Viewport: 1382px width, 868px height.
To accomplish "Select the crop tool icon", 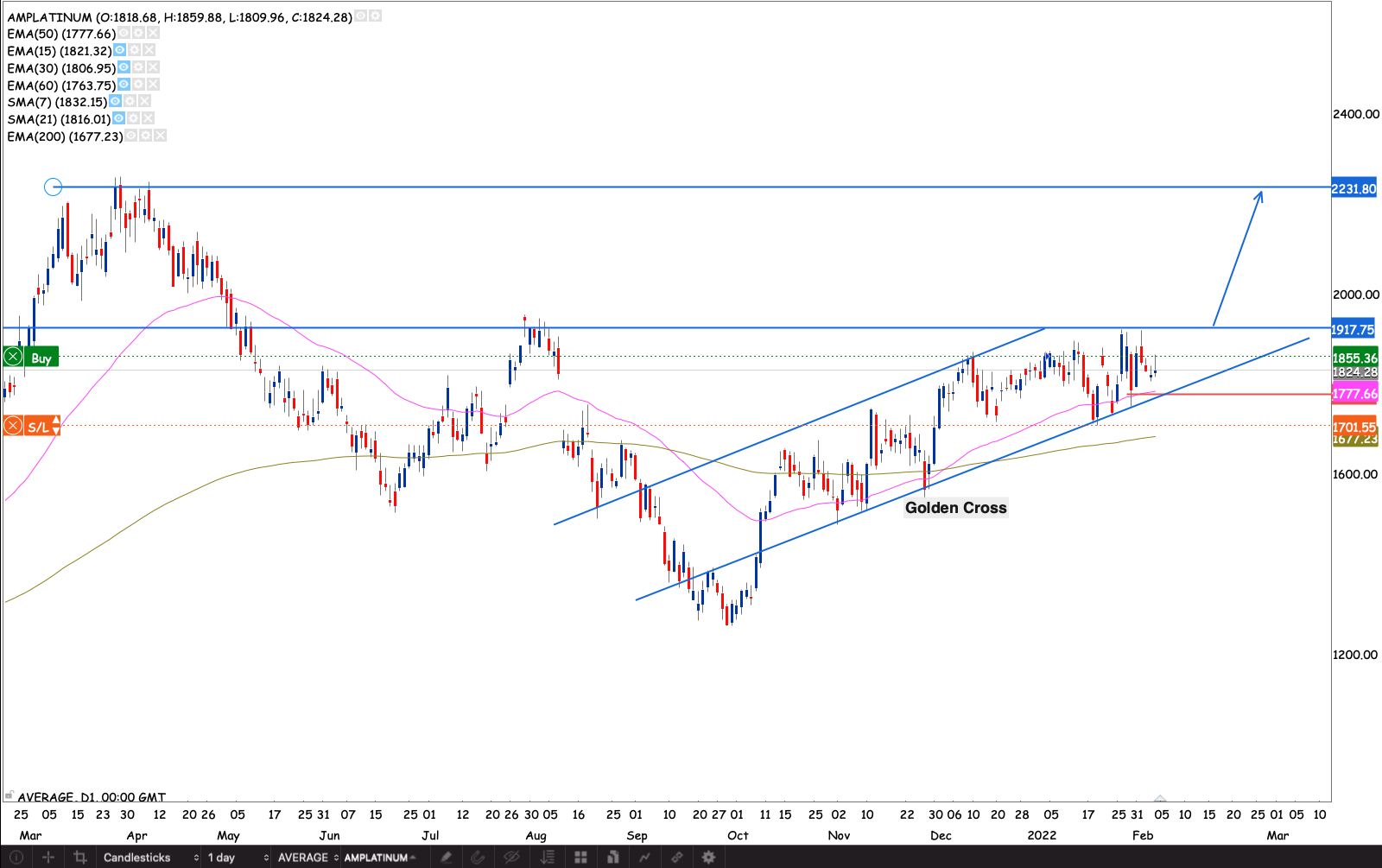I will pyautogui.click(x=80, y=857).
